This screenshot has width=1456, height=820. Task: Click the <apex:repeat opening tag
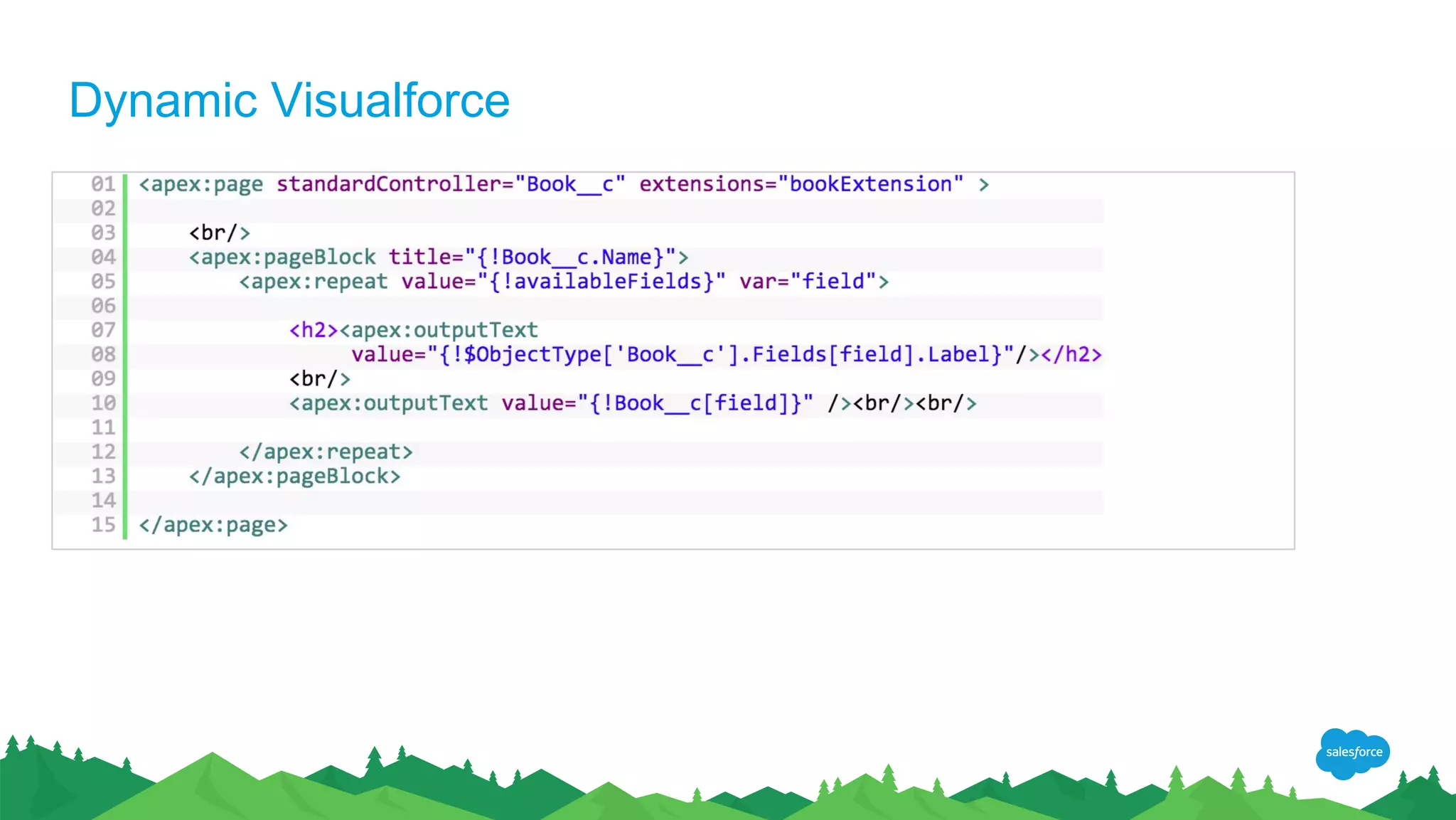pos(314,282)
